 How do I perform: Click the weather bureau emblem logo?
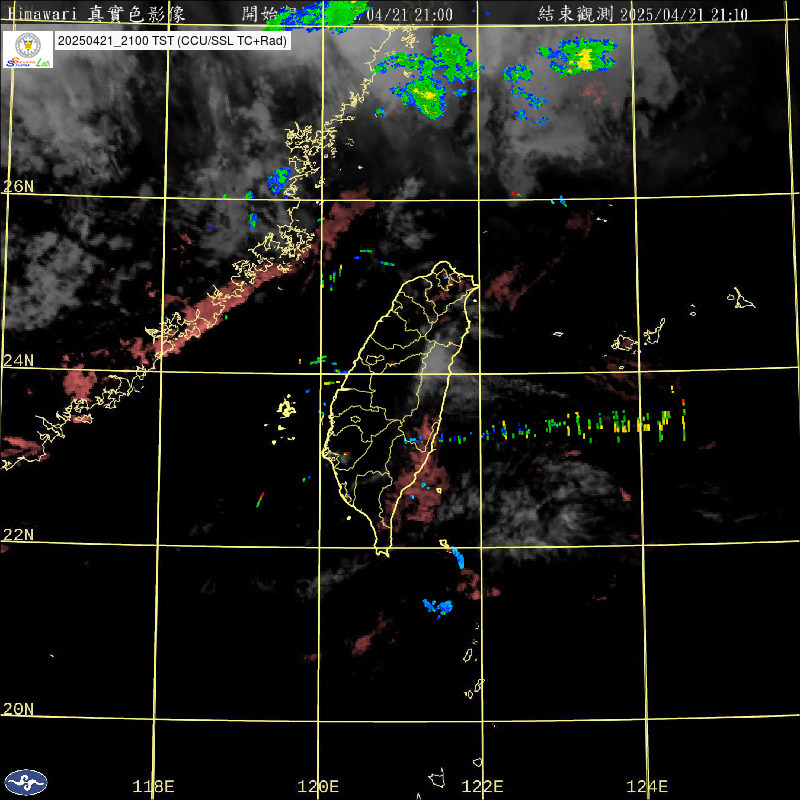click(26, 782)
